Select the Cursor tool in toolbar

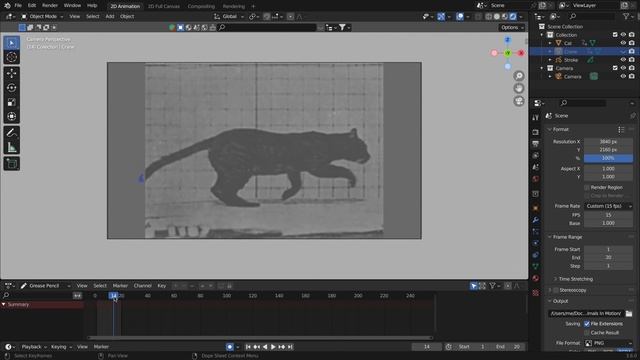coord(11,57)
